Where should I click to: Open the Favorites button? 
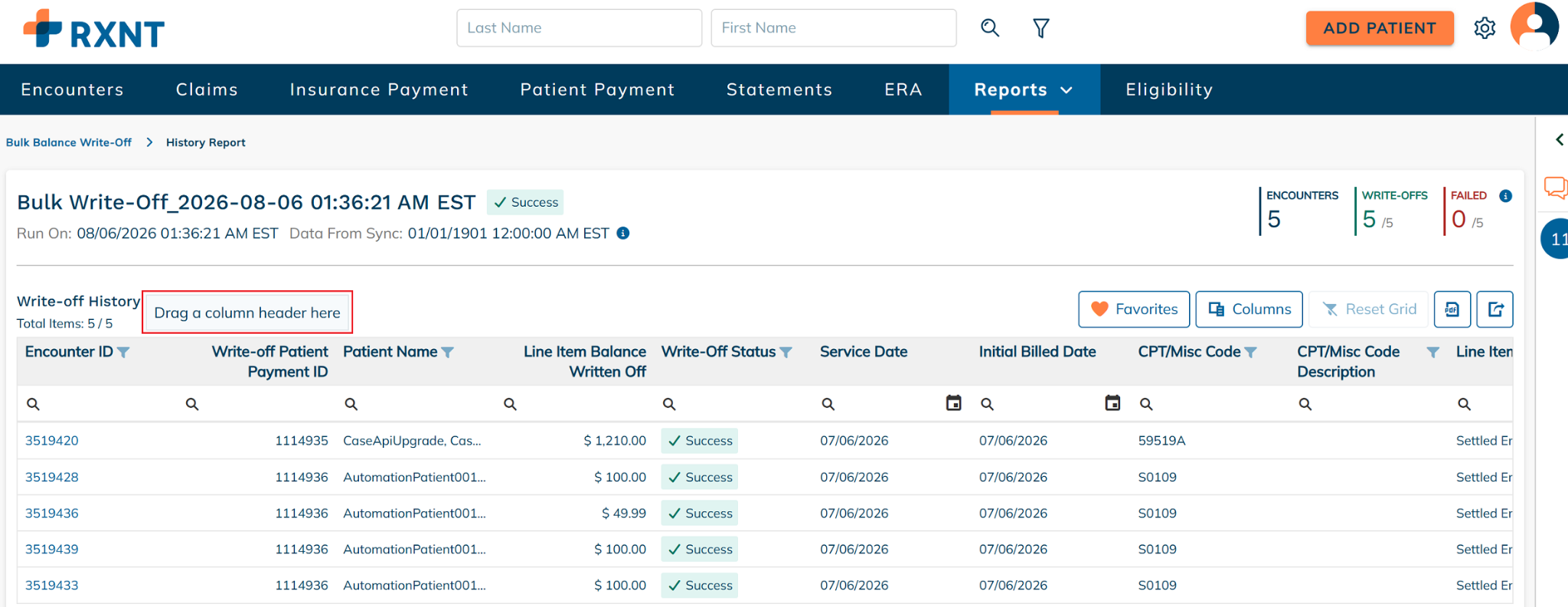[x=1134, y=309]
